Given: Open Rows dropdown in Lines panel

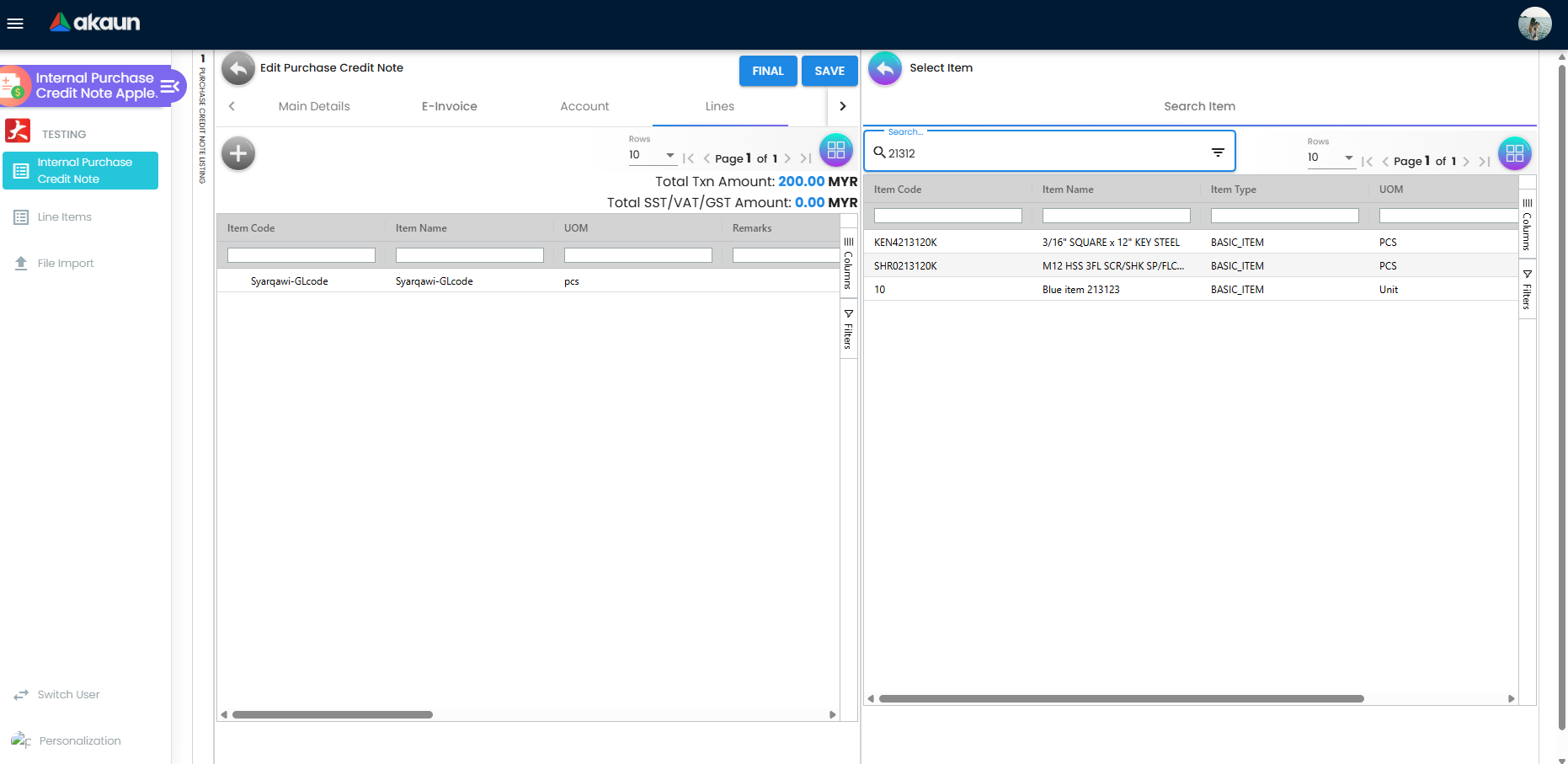Looking at the screenshot, I should pyautogui.click(x=653, y=155).
